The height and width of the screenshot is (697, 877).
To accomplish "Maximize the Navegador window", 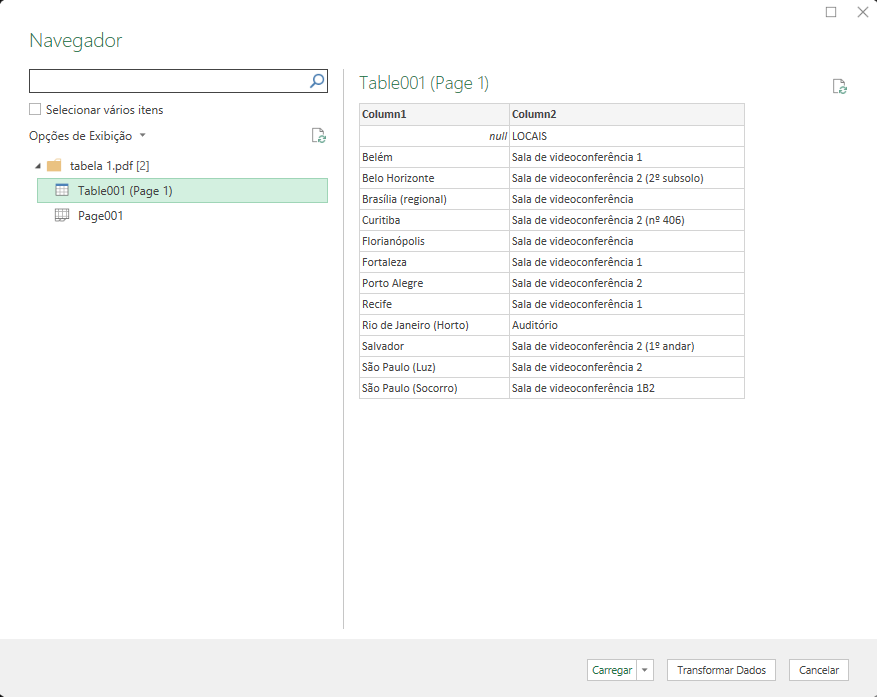I will click(x=831, y=12).
